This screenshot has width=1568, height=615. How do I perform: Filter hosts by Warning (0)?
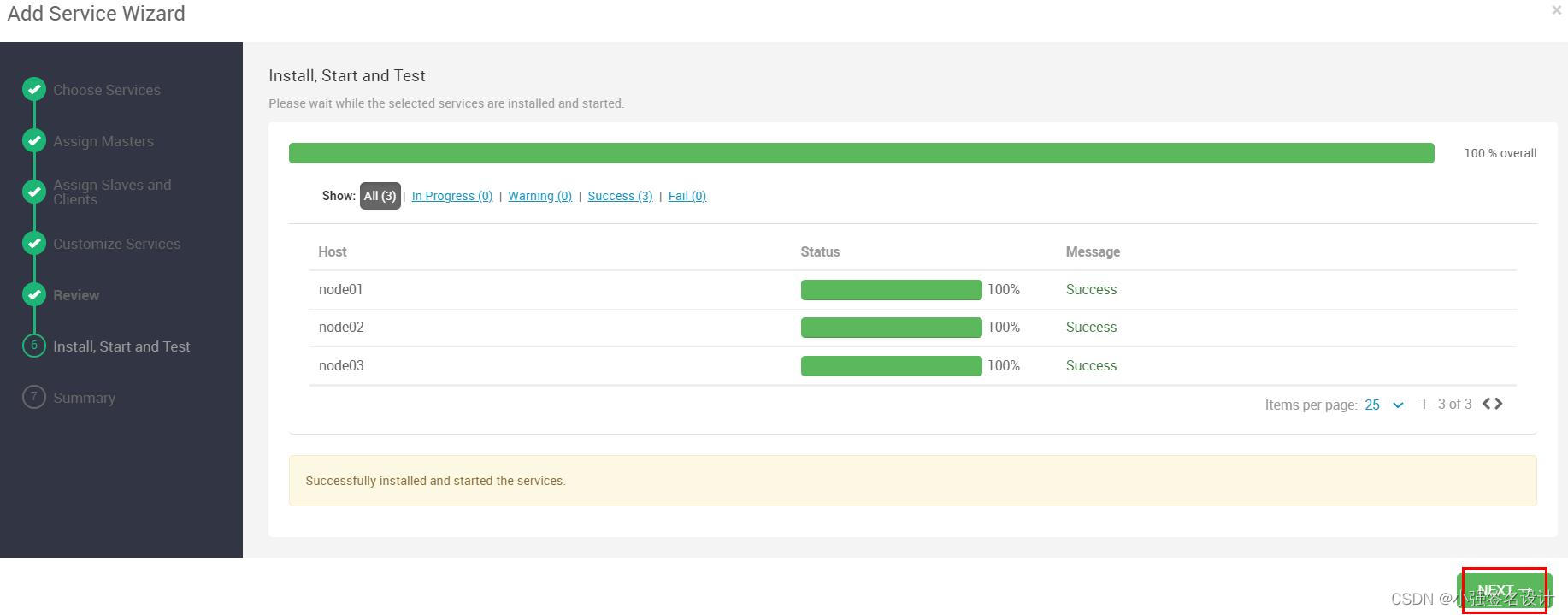(x=539, y=196)
